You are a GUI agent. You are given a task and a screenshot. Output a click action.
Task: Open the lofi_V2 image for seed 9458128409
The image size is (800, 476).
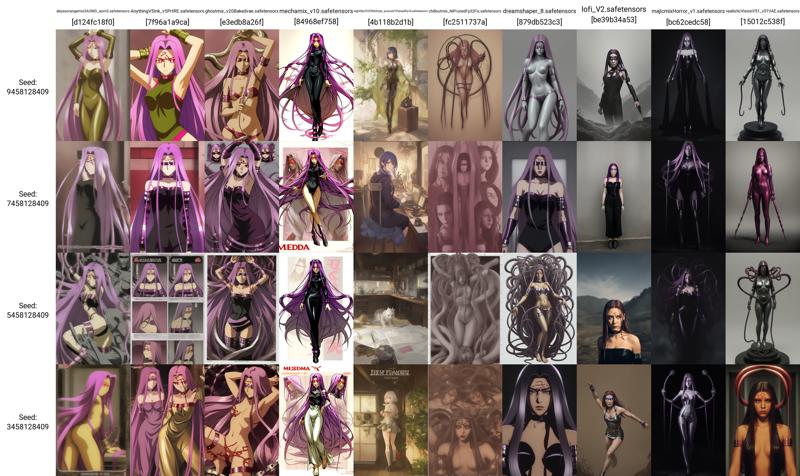pyautogui.click(x=614, y=85)
